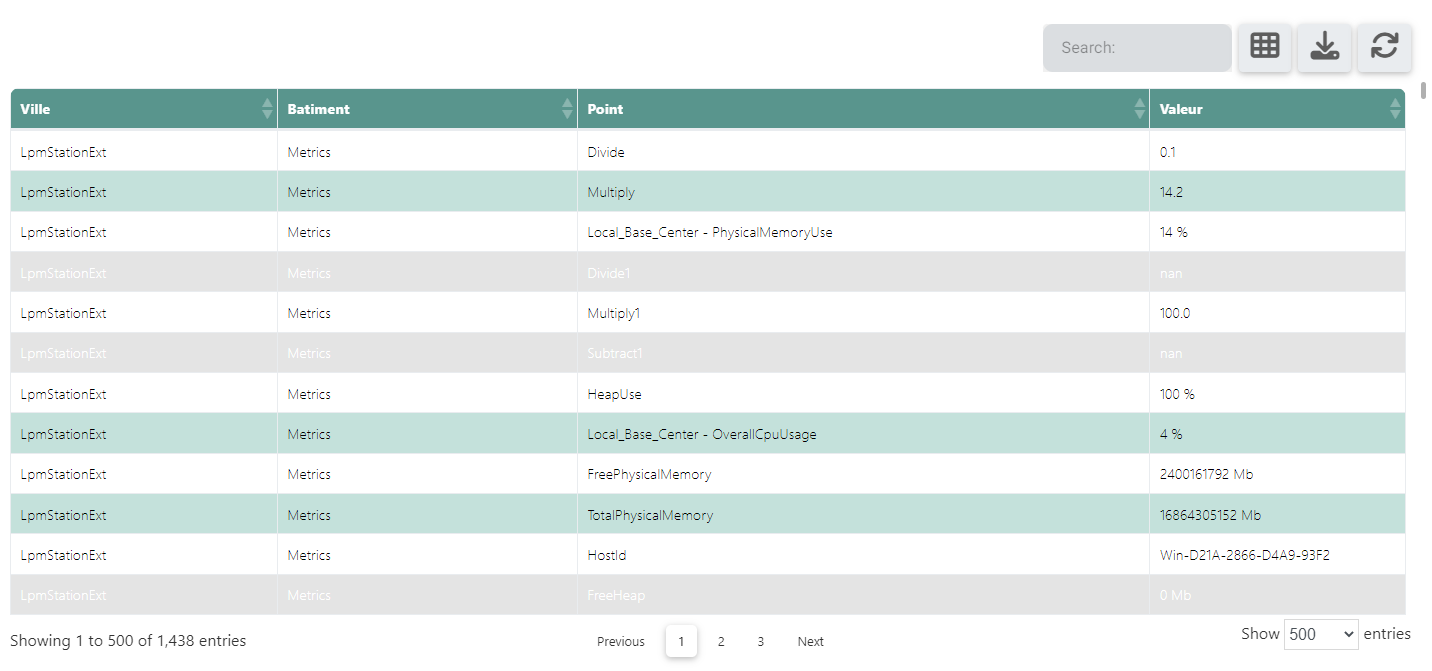Go to page 2 of the table
Viewport: 1432px width, 671px height.
(721, 641)
